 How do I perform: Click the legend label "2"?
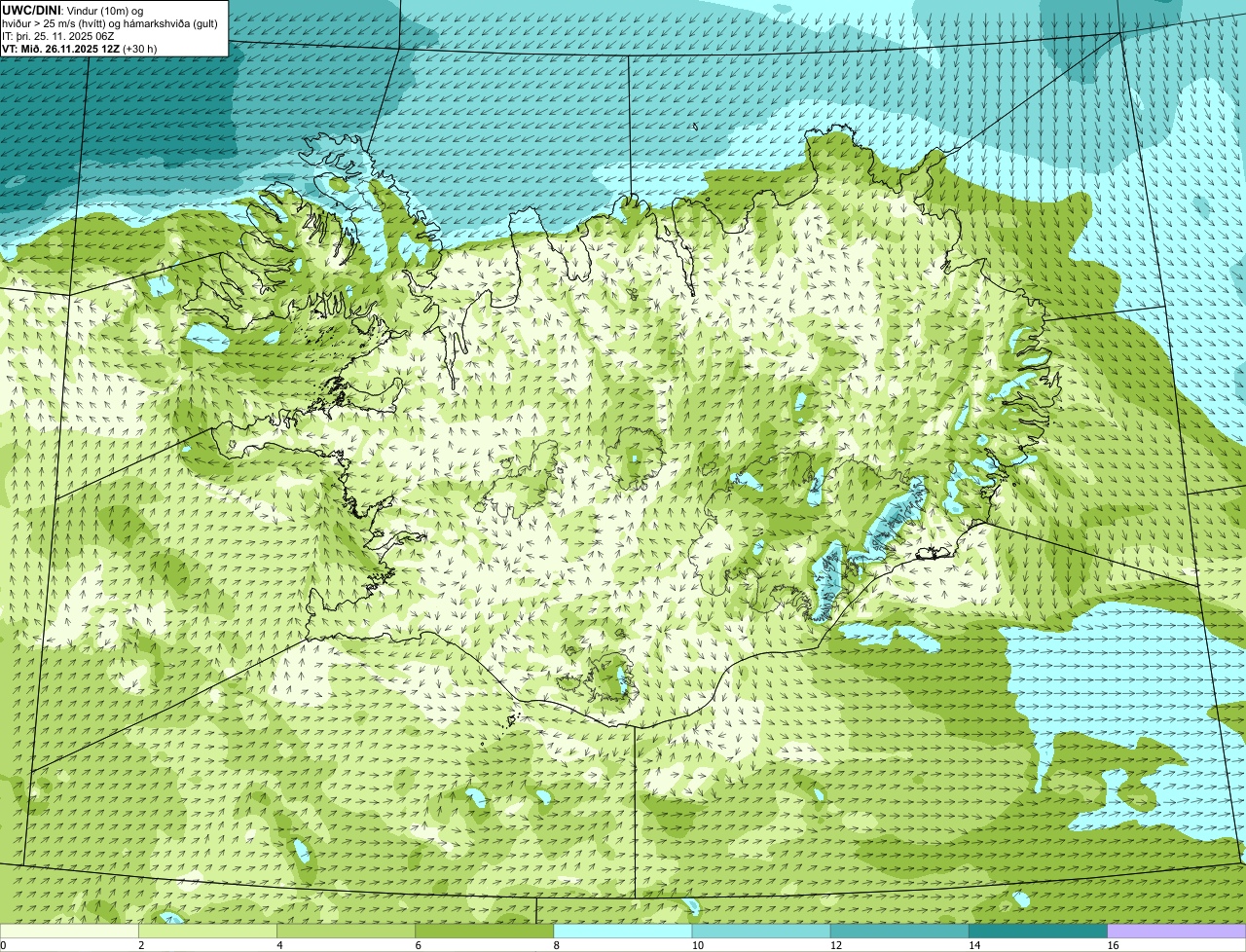141,945
